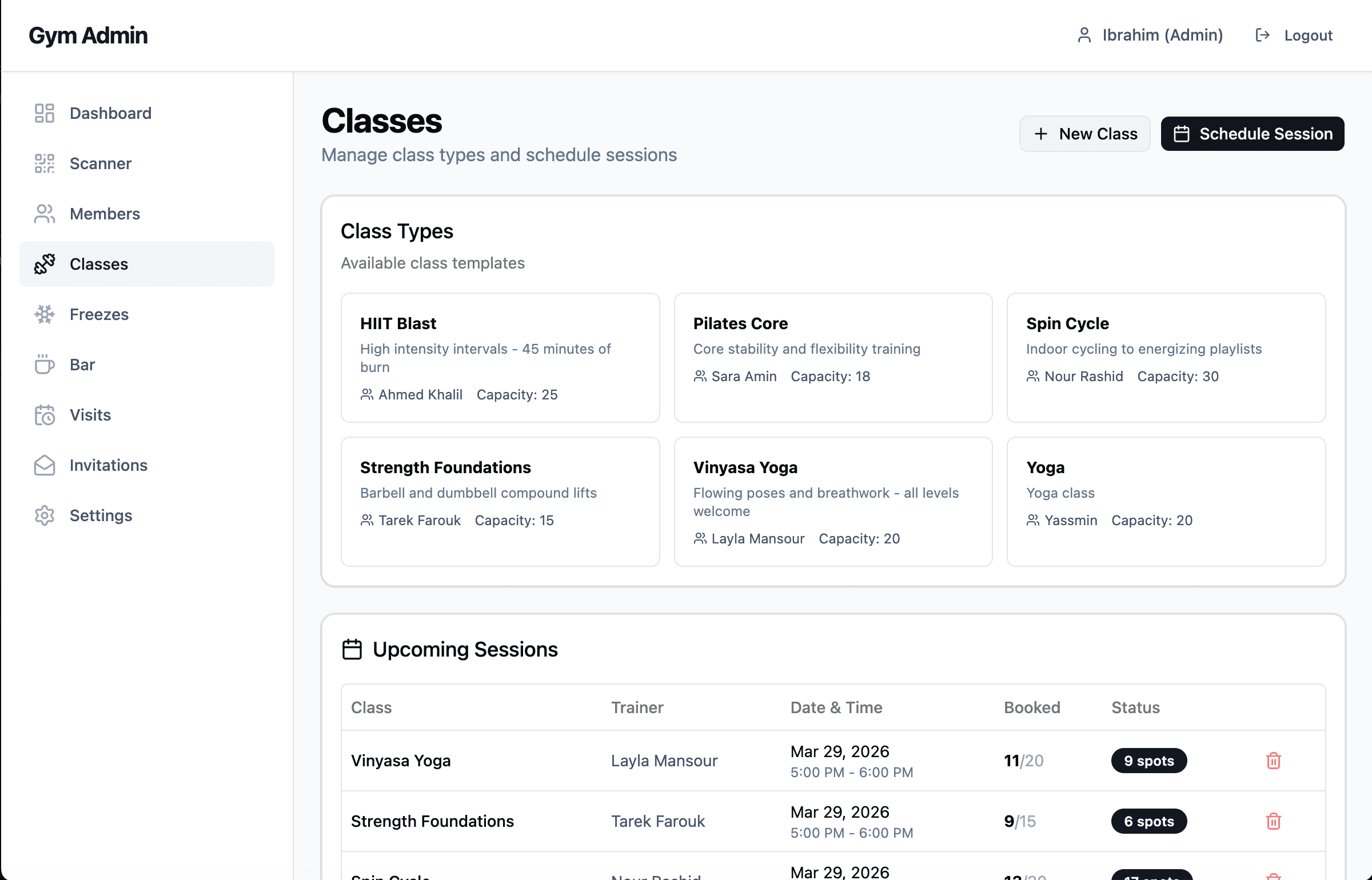Click Logout in the header
The image size is (1372, 880).
[1308, 35]
